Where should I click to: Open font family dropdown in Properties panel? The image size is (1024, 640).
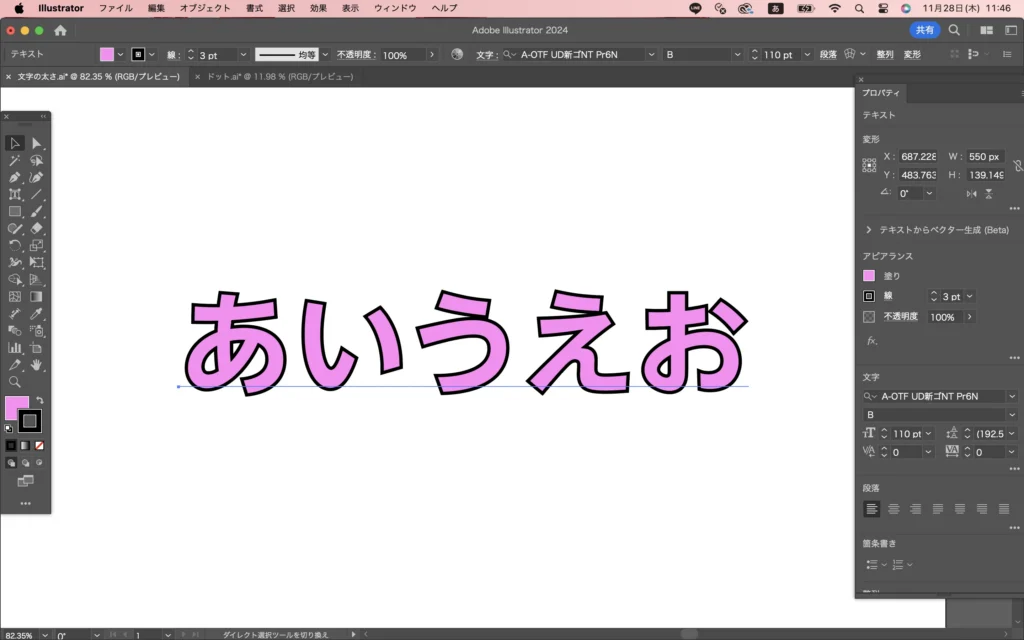[1011, 396]
